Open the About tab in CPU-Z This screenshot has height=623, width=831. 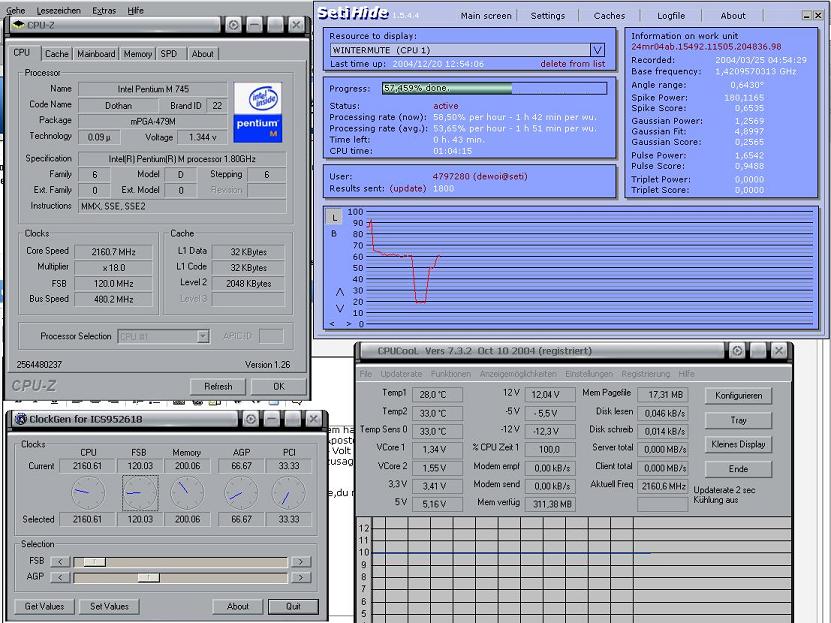(x=202, y=54)
